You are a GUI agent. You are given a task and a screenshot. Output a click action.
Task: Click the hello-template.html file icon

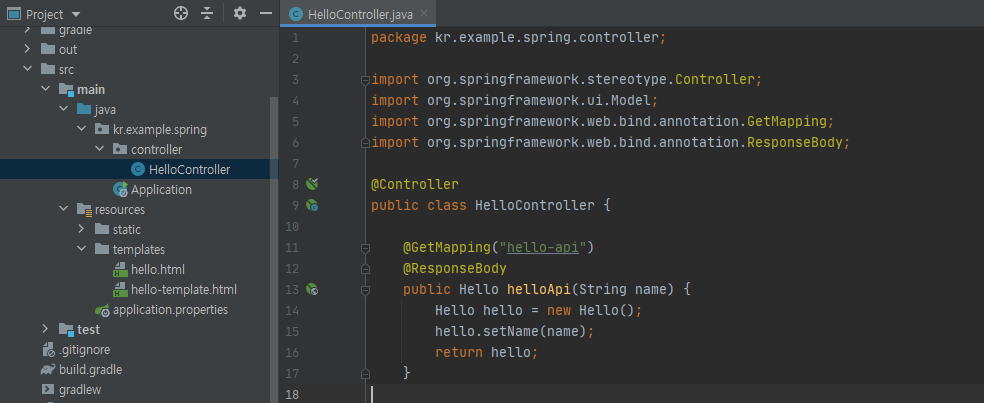(x=120, y=290)
